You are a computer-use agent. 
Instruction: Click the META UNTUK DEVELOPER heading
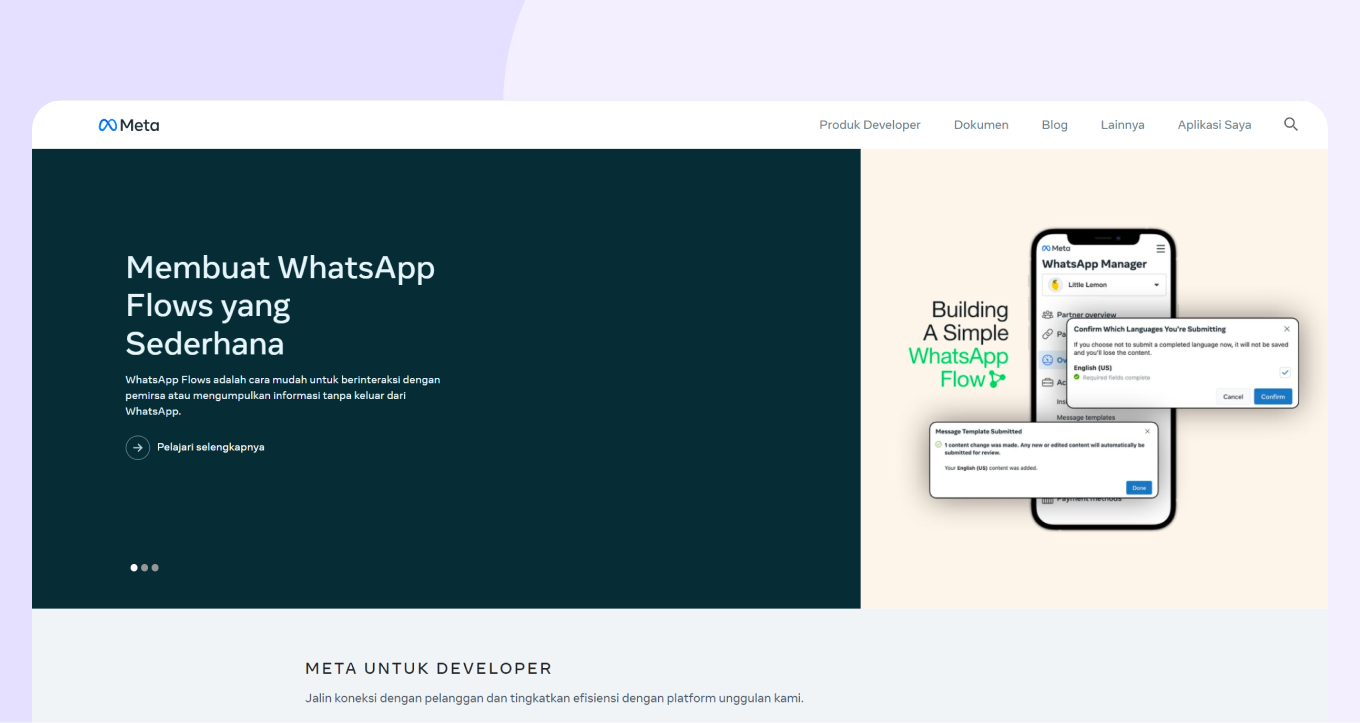(428, 668)
